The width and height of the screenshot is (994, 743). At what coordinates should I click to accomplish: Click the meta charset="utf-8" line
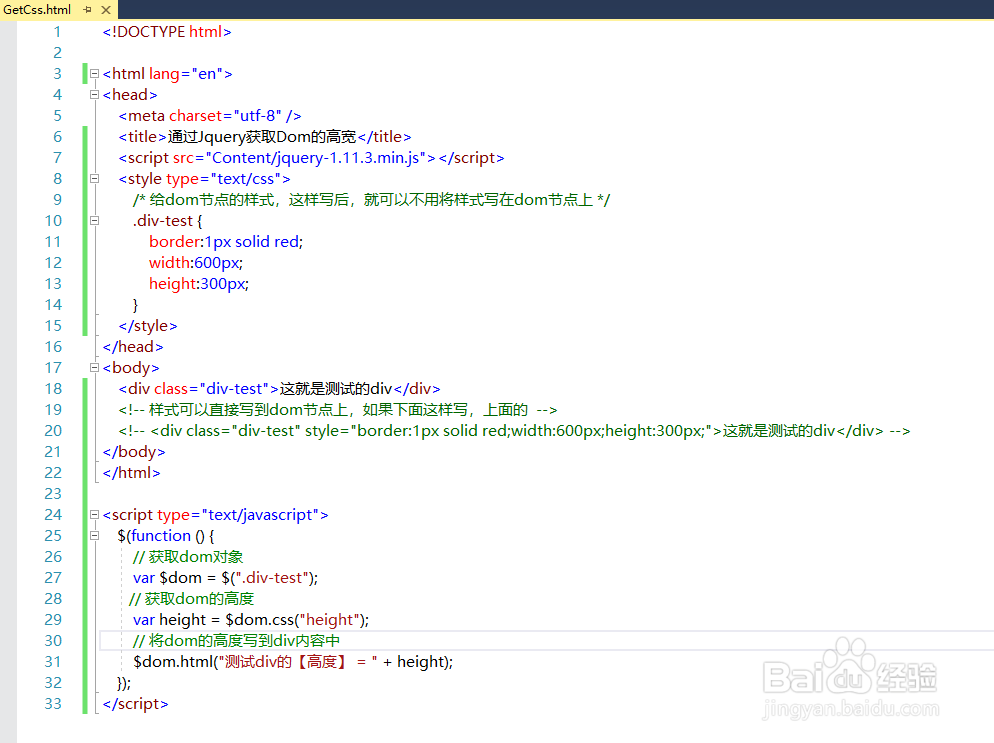coord(210,116)
